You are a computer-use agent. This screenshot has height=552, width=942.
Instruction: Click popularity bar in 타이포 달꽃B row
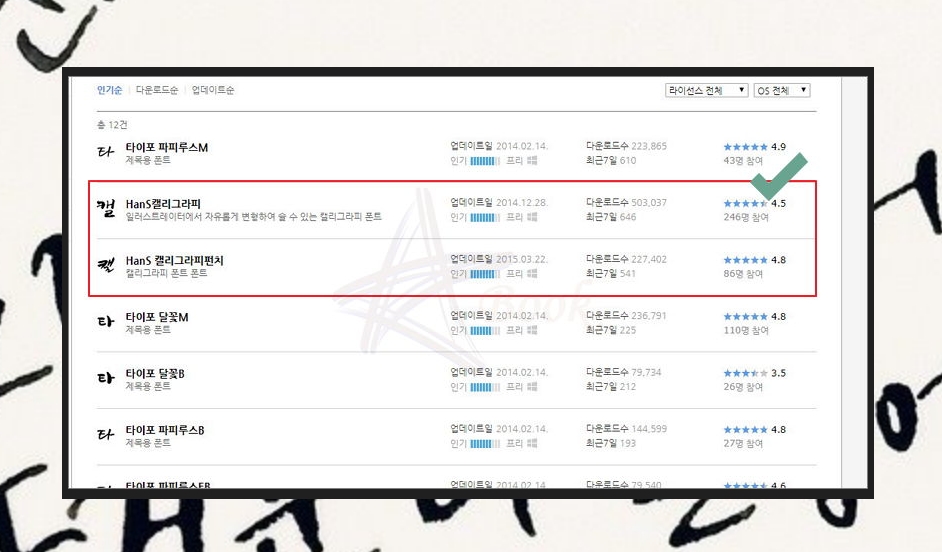[485, 386]
